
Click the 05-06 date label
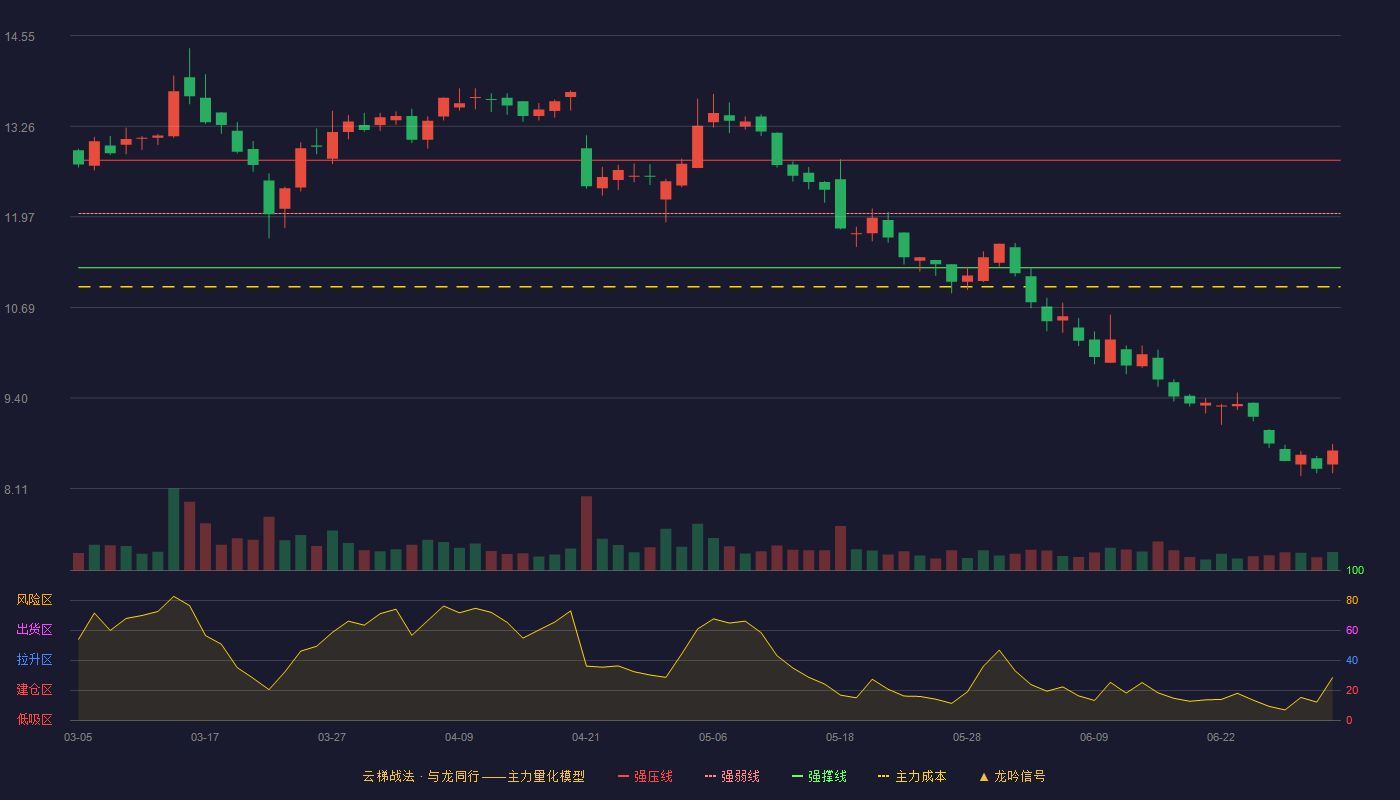713,737
